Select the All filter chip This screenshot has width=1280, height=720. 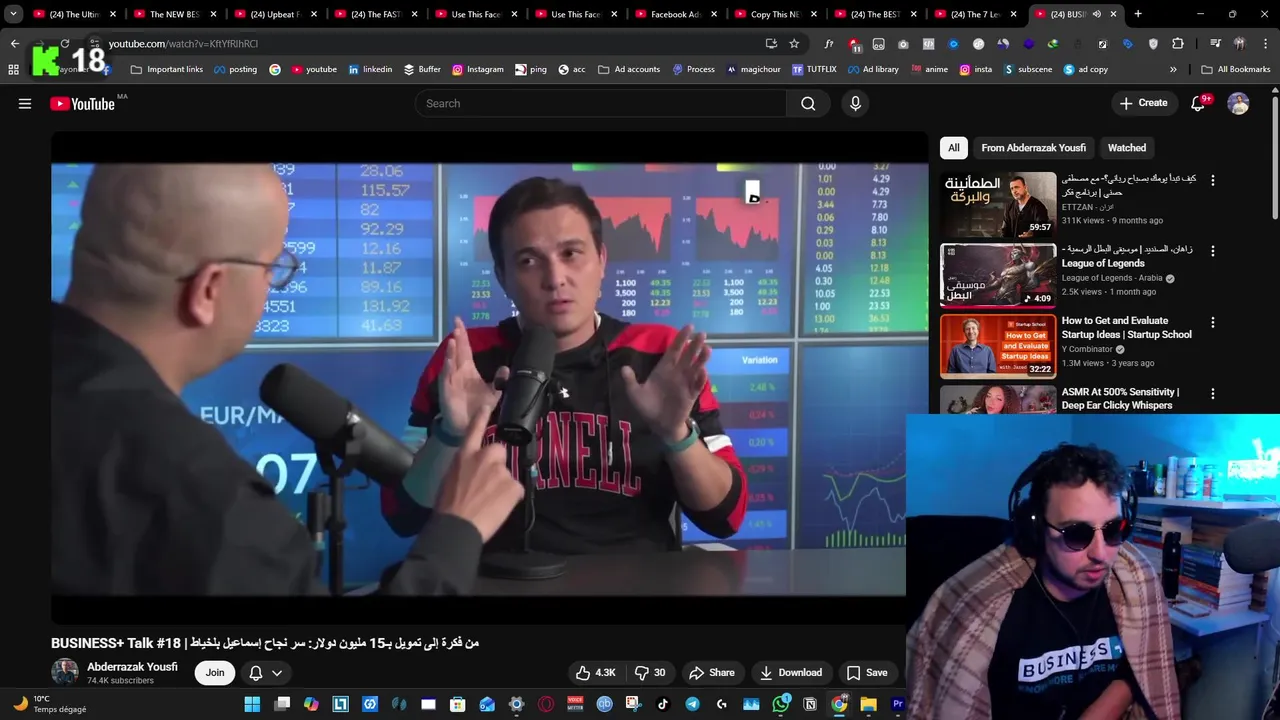954,148
